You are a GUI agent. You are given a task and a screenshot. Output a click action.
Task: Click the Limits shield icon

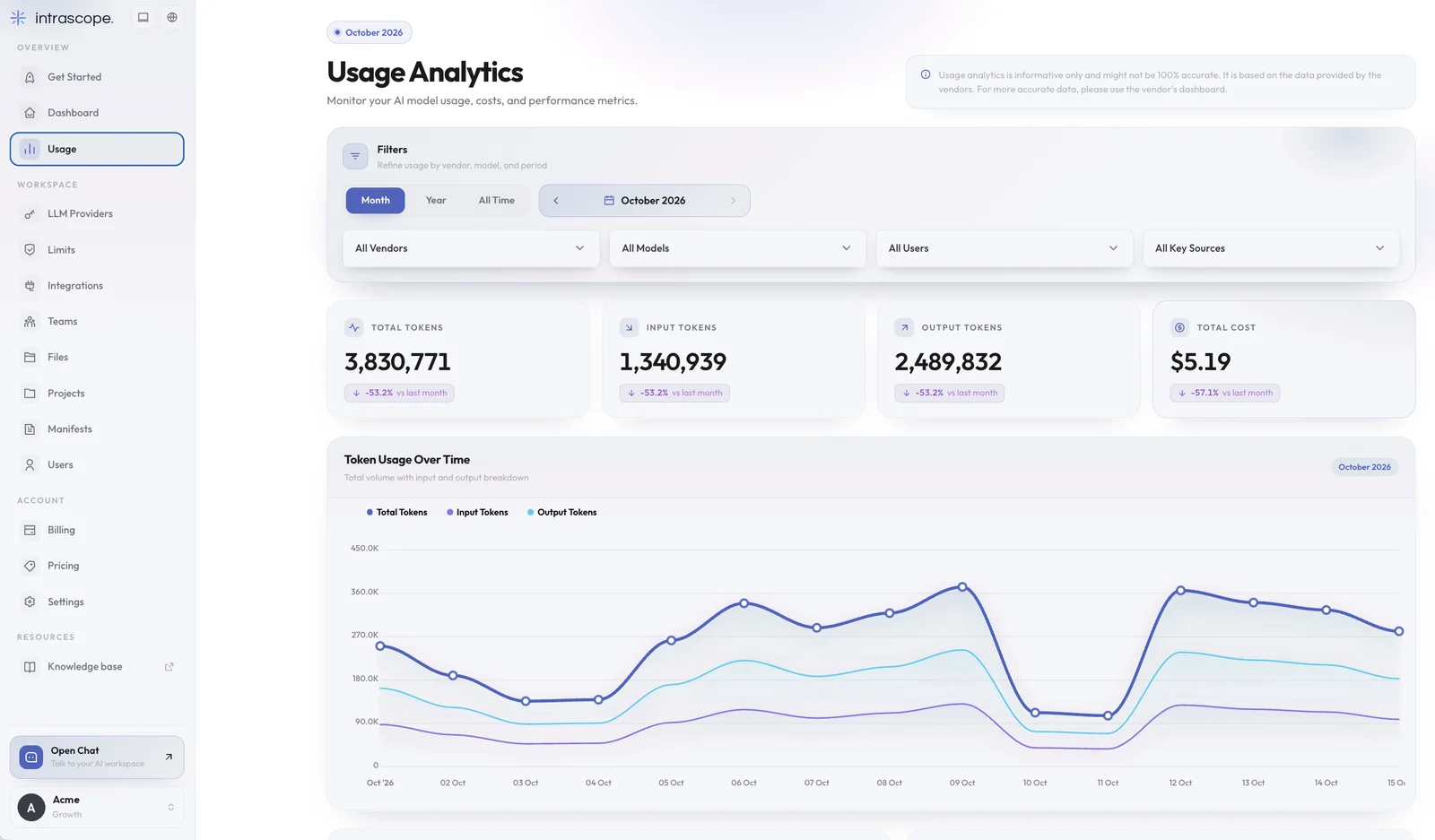[30, 249]
